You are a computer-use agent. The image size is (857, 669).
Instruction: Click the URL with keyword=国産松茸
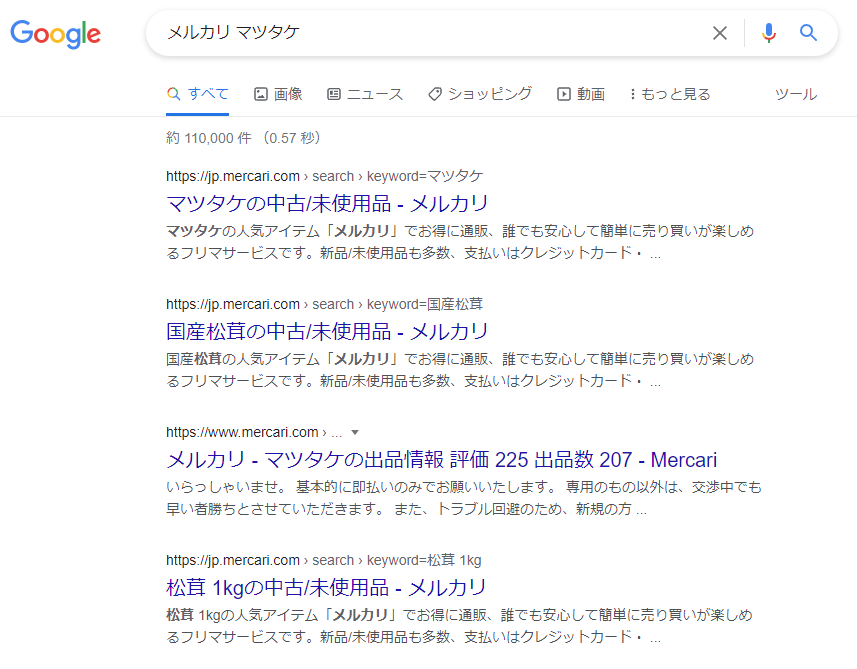pos(325,304)
